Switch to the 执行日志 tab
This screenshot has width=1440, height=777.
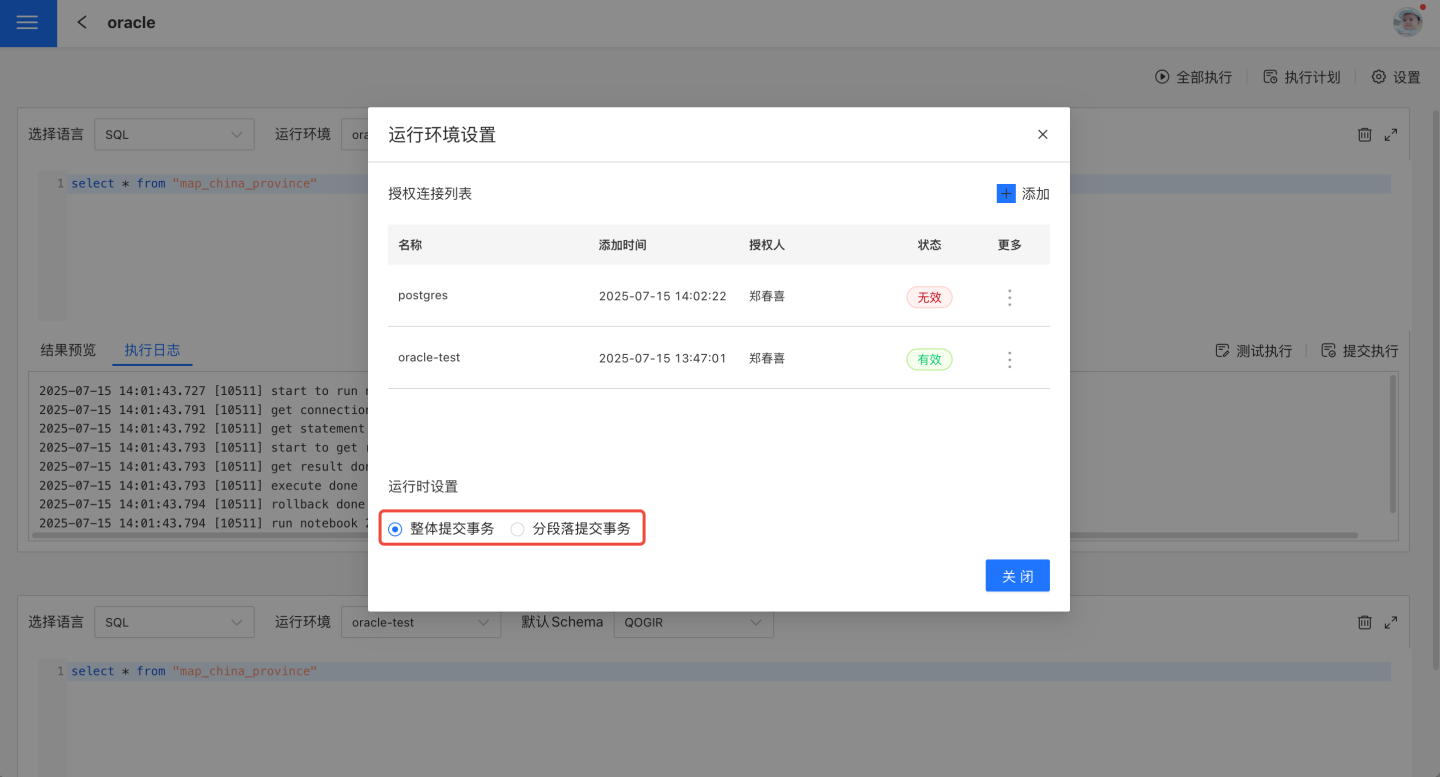click(152, 350)
